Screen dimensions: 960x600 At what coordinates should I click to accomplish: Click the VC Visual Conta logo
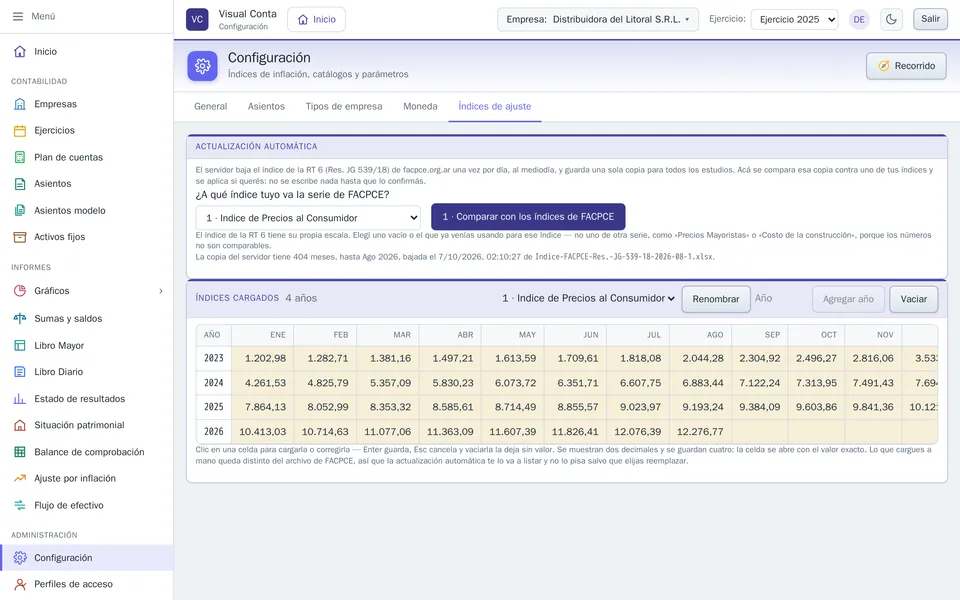coord(197,19)
